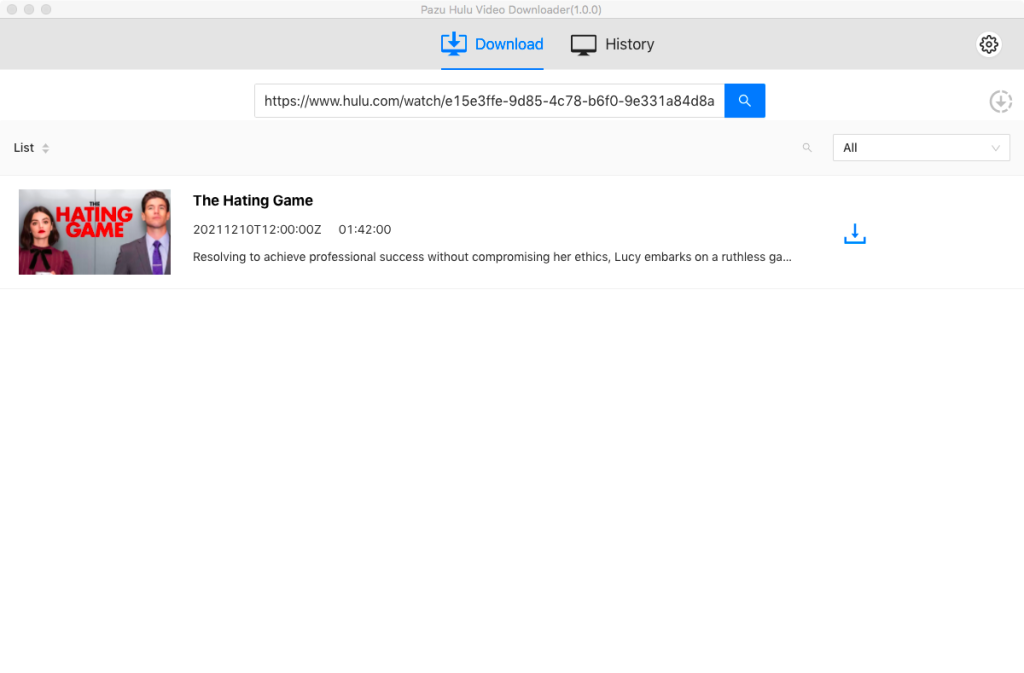This screenshot has width=1024, height=673.
Task: Download The Hating Game video
Action: tap(854, 234)
